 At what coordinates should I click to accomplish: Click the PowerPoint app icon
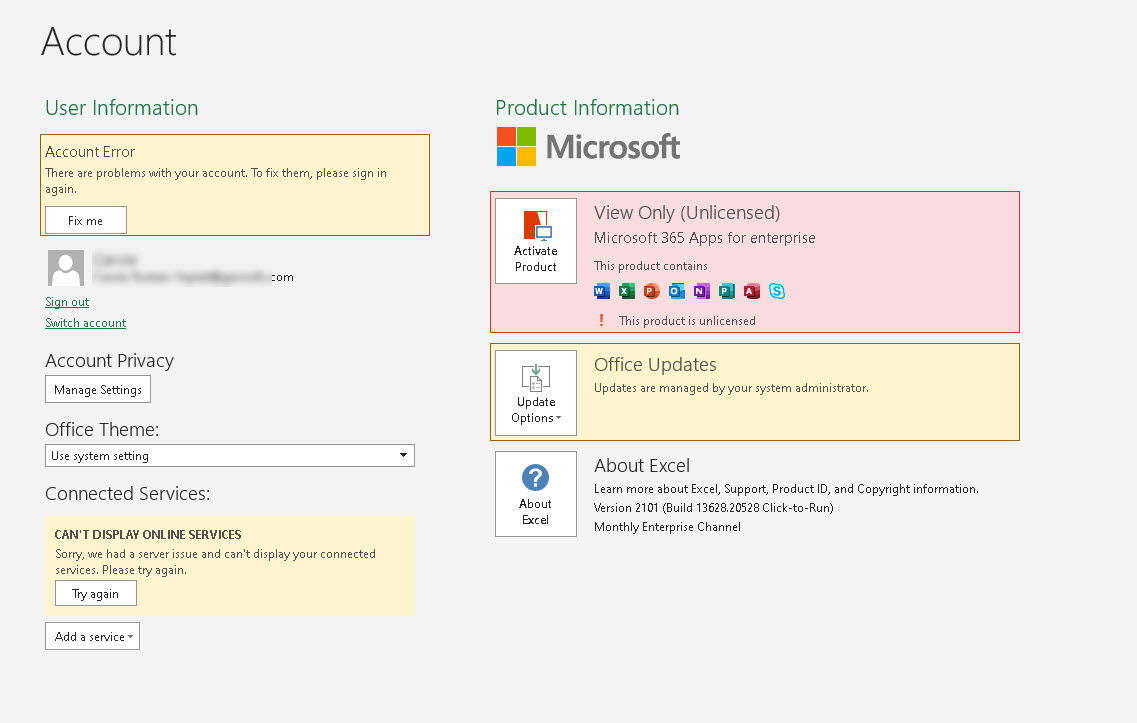click(x=652, y=292)
